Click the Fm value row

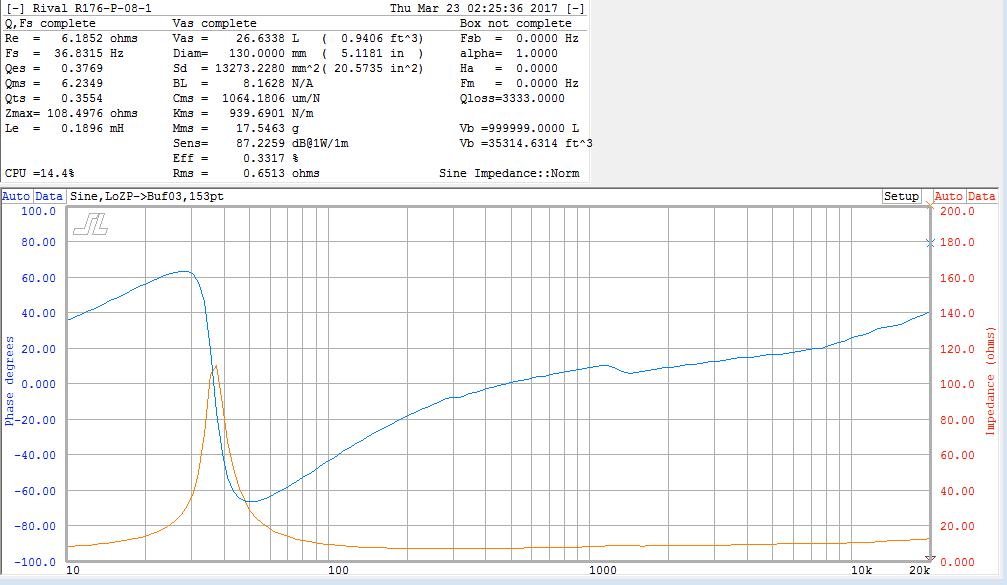[519, 83]
